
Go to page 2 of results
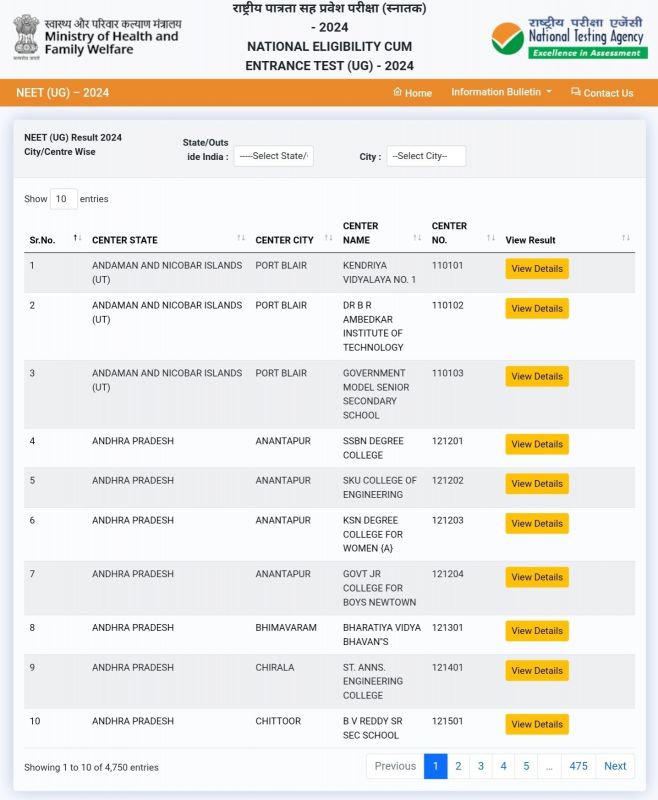click(x=458, y=766)
